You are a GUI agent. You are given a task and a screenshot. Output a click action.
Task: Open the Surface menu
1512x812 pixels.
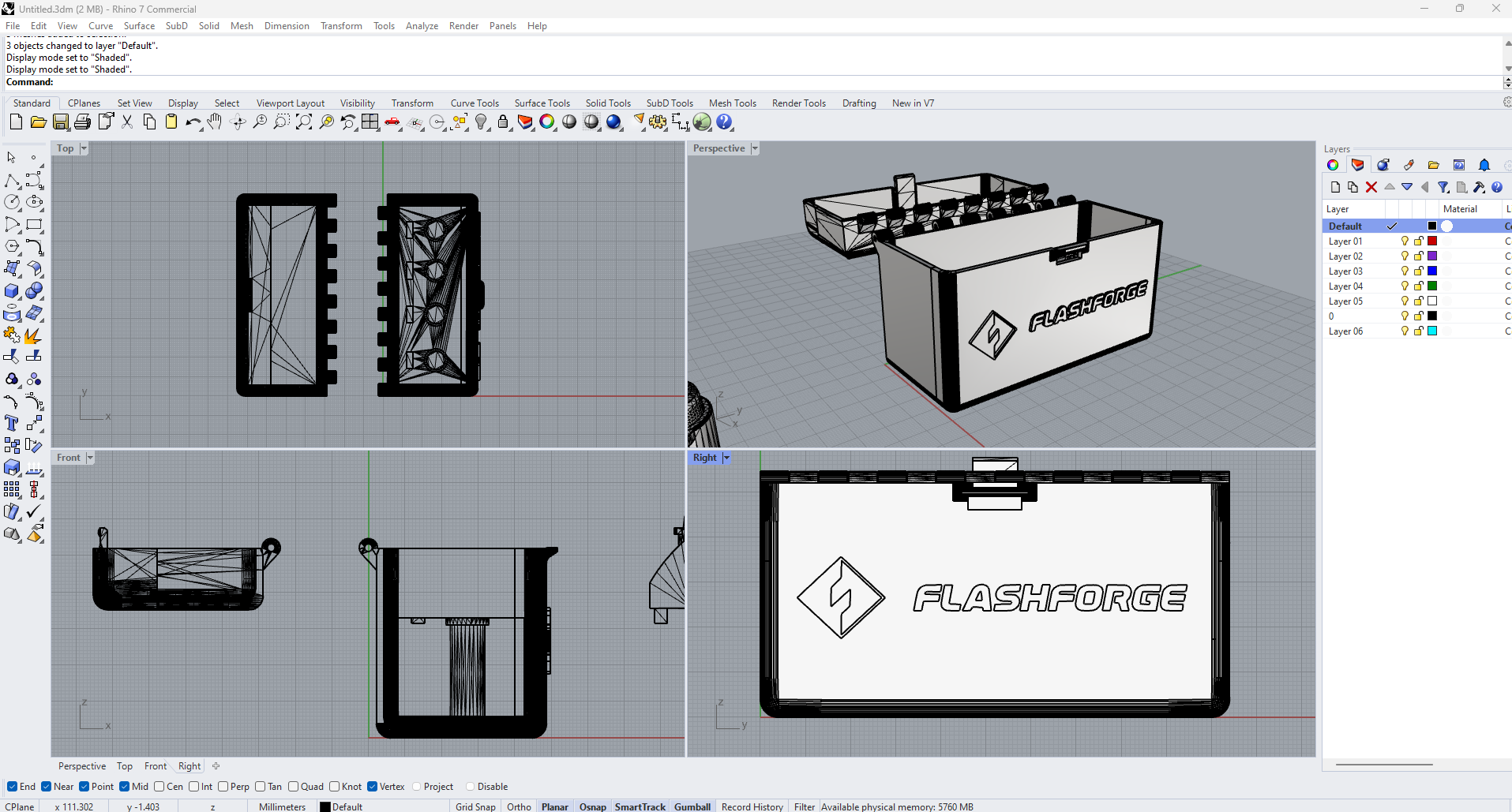[x=139, y=26]
